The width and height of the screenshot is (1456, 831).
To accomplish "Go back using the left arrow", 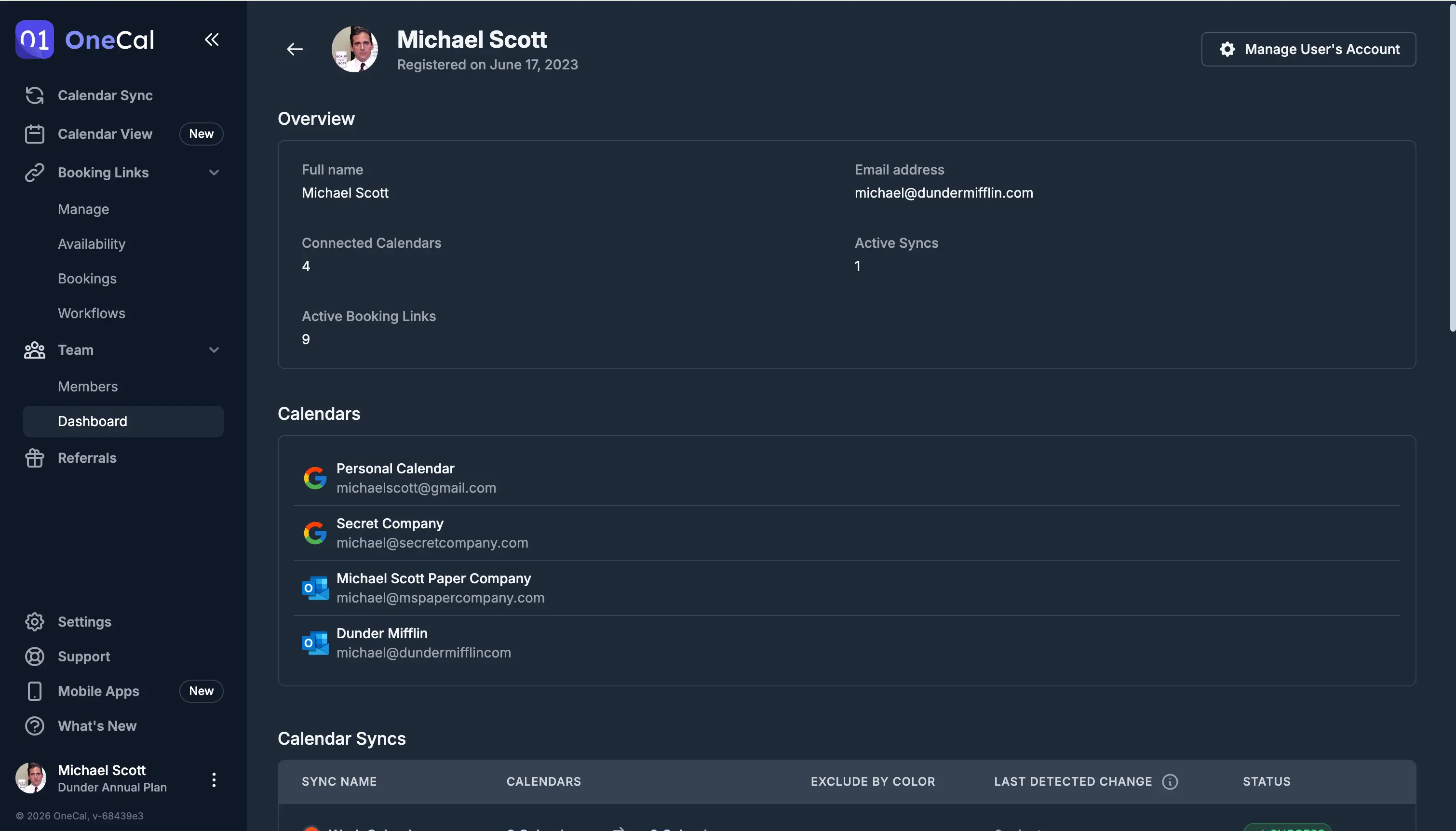I will (x=295, y=49).
